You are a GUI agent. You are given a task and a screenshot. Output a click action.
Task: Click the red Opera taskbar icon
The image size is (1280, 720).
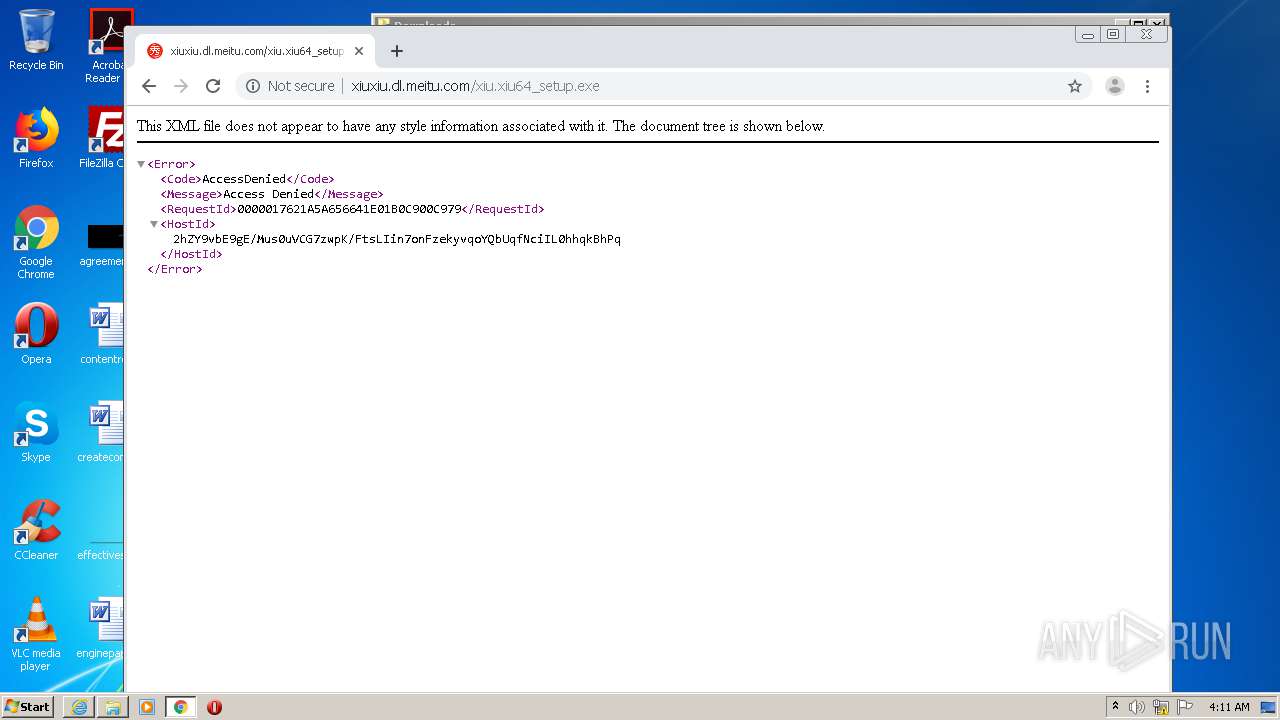coord(214,707)
